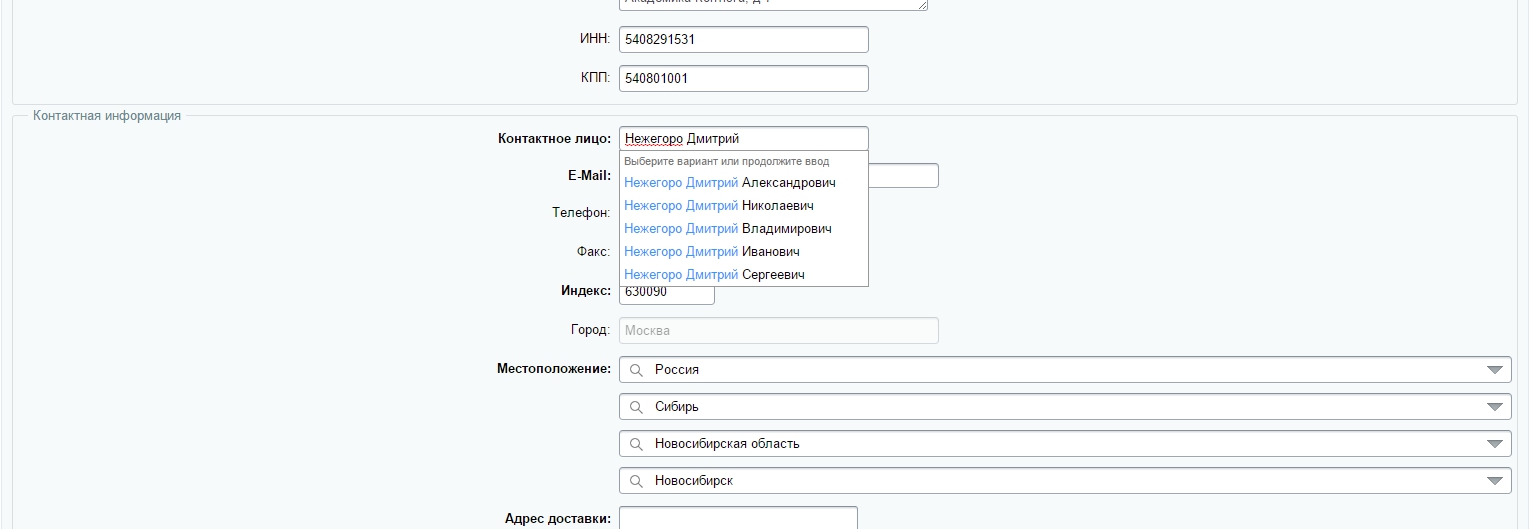Open the Сибирь region dropdown arrow
The height and width of the screenshot is (529, 1535).
pos(1495,407)
